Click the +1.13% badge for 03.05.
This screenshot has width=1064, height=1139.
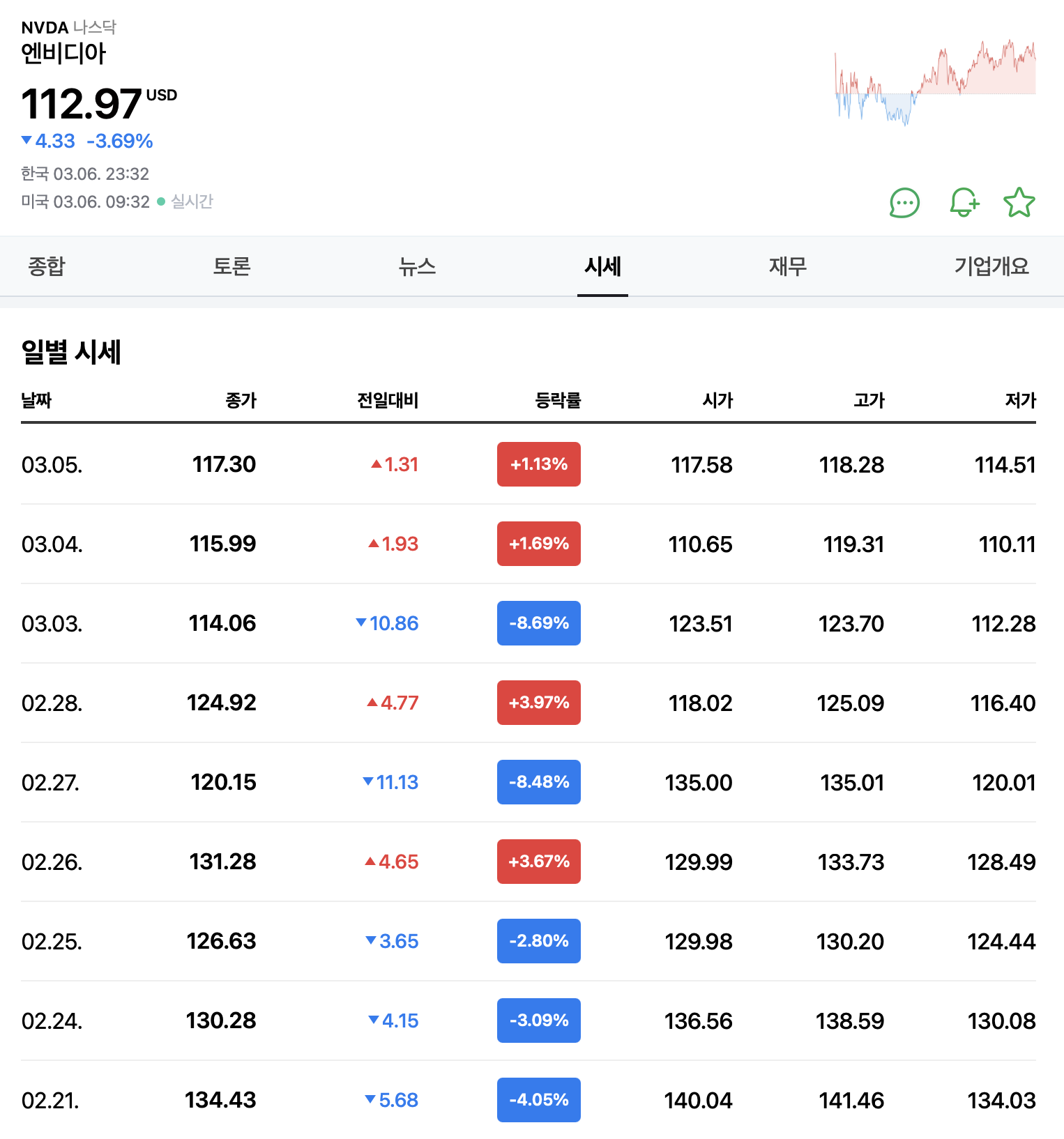tap(539, 464)
